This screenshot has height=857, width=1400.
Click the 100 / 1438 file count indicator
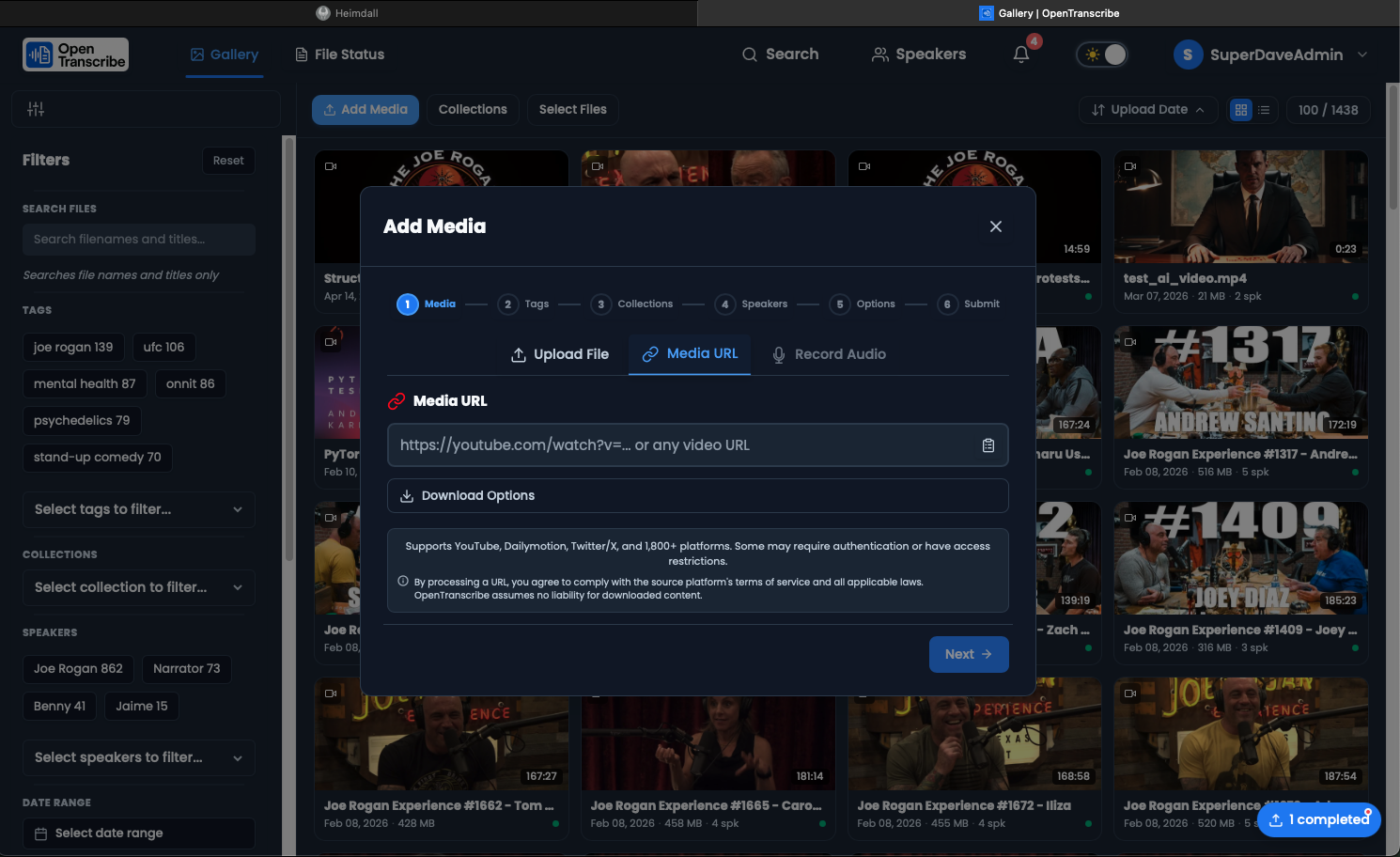tap(1328, 110)
